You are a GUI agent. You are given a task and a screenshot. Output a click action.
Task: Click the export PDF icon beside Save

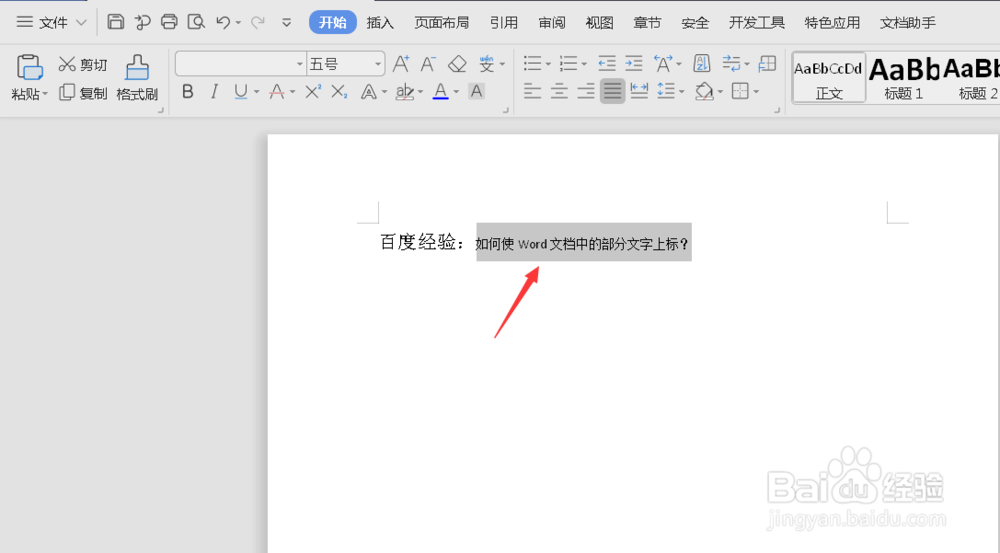tap(142, 22)
